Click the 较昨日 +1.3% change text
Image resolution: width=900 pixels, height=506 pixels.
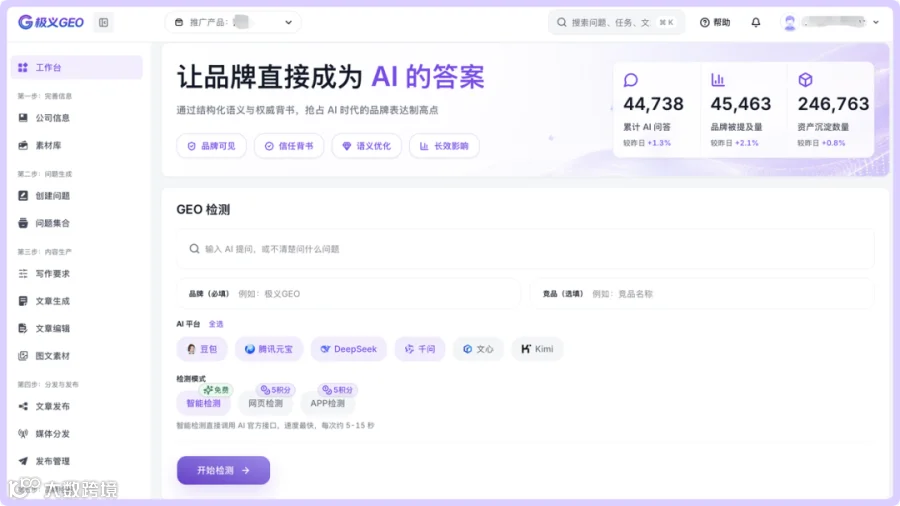click(x=647, y=143)
